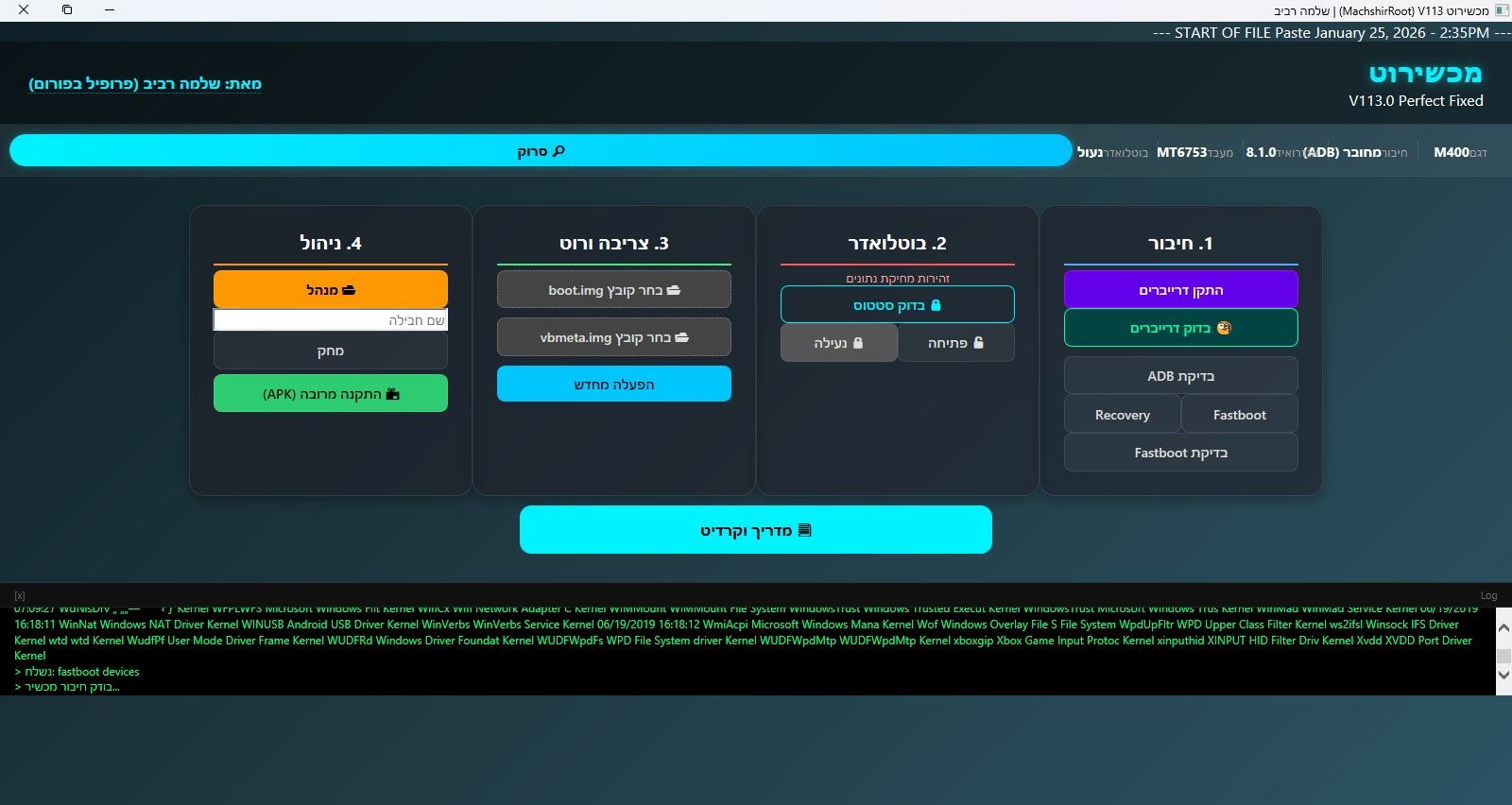Click the מכשירוט app title
Viewport: 1512px width, 805px height.
point(1425,73)
